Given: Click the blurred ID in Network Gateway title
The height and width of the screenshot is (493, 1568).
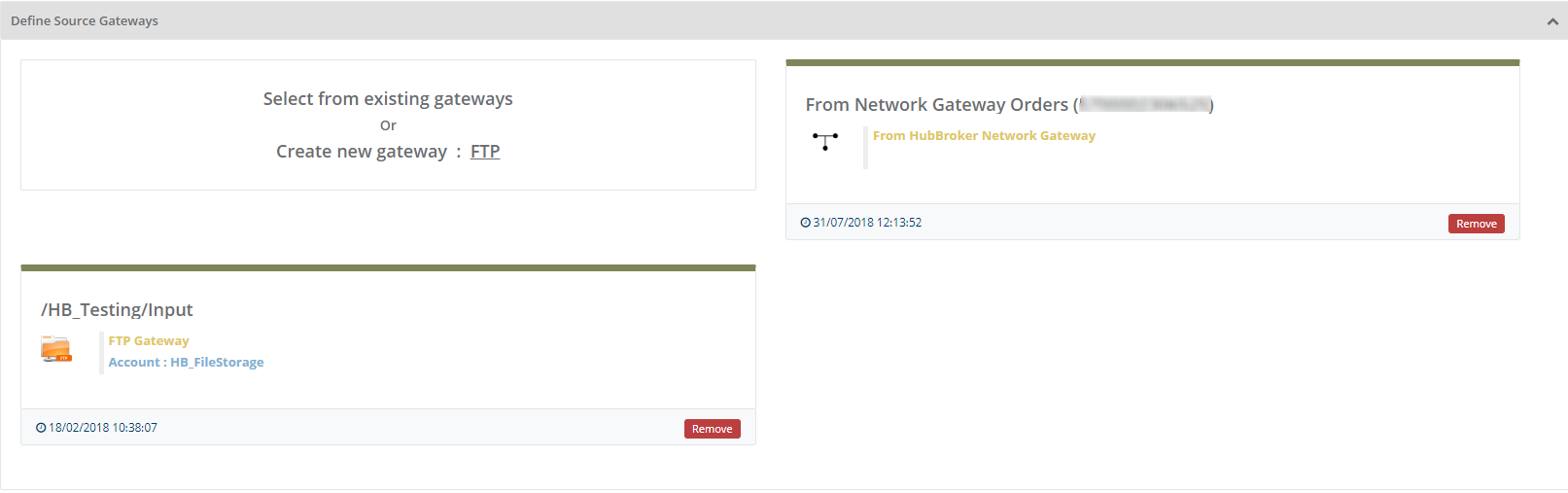Looking at the screenshot, I should 1144,105.
